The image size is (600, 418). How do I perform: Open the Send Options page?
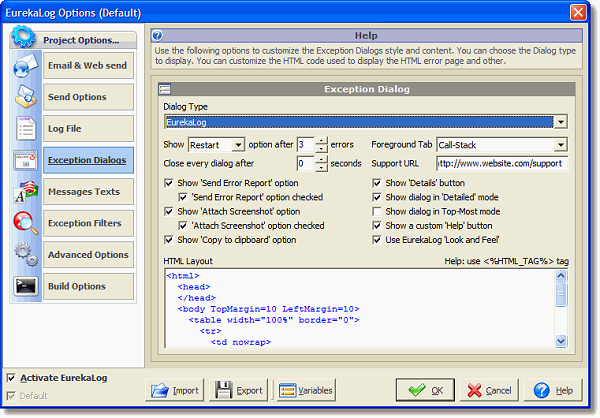click(88, 97)
